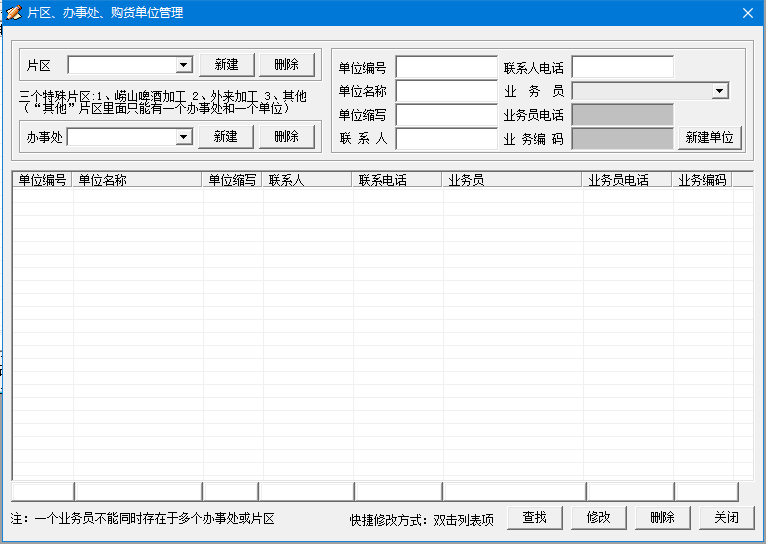Sort by 联系电话 column header
The height and width of the screenshot is (544, 766).
tap(397, 180)
